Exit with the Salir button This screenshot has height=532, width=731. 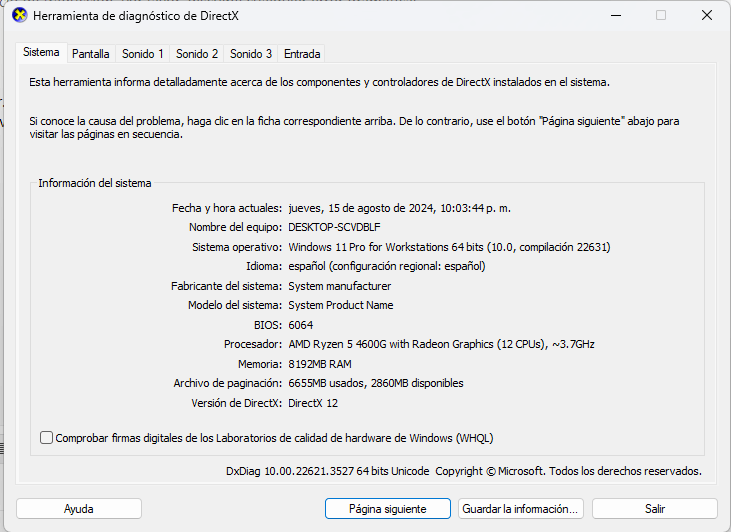coord(655,509)
